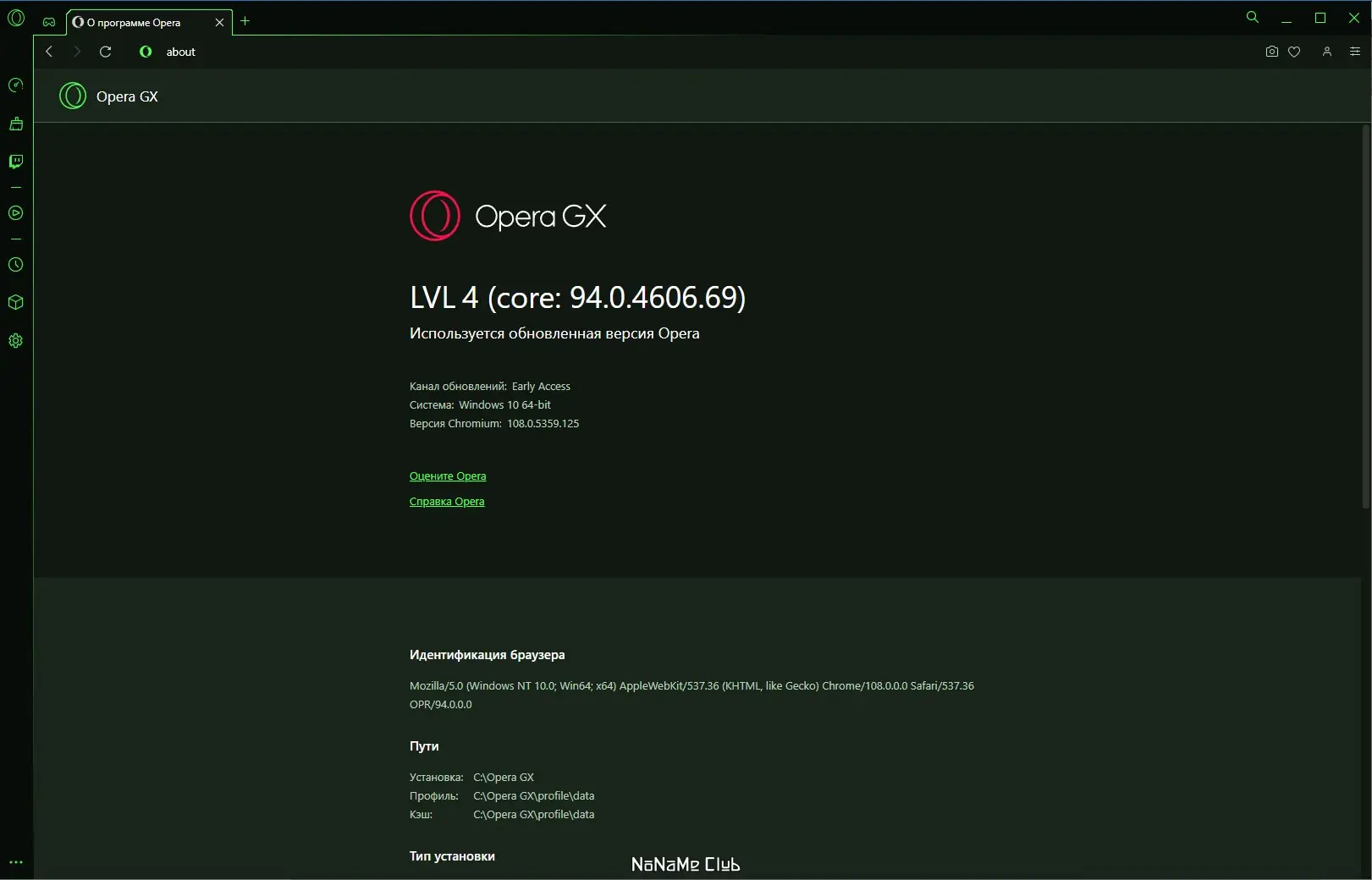The image size is (1372, 880).
Task: Open Settings gear in sidebar
Action: tap(15, 341)
